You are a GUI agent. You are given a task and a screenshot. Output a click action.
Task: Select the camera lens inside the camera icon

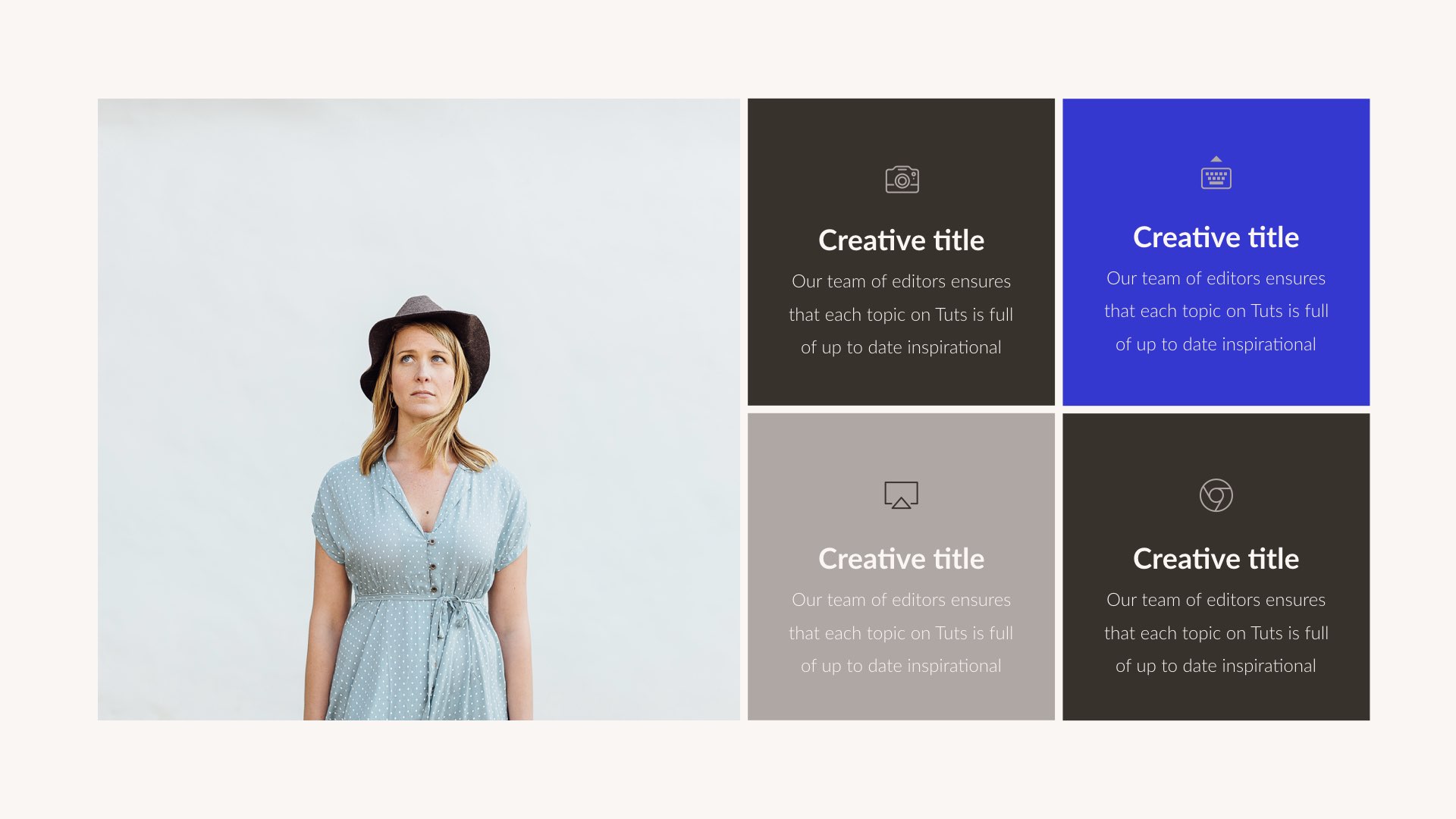click(x=901, y=180)
